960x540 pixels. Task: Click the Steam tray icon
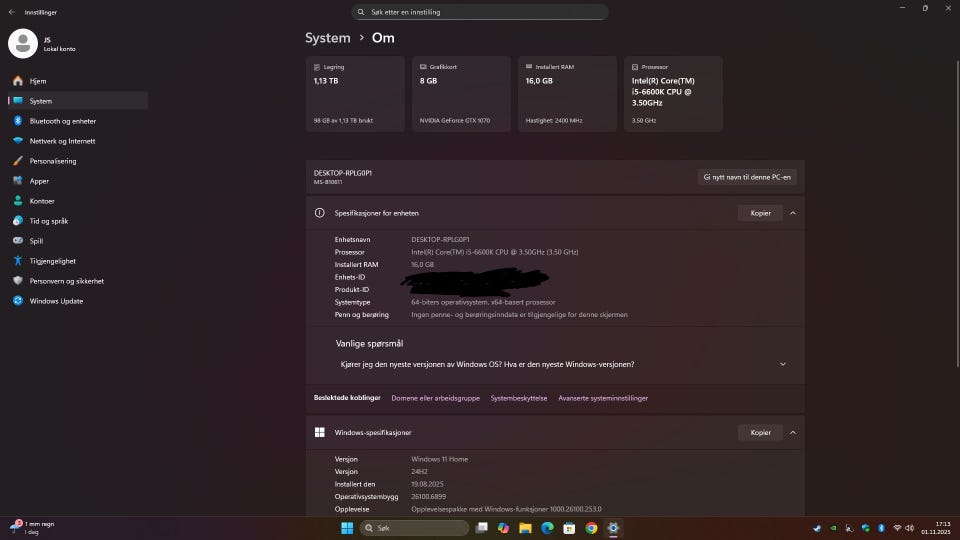click(x=817, y=528)
